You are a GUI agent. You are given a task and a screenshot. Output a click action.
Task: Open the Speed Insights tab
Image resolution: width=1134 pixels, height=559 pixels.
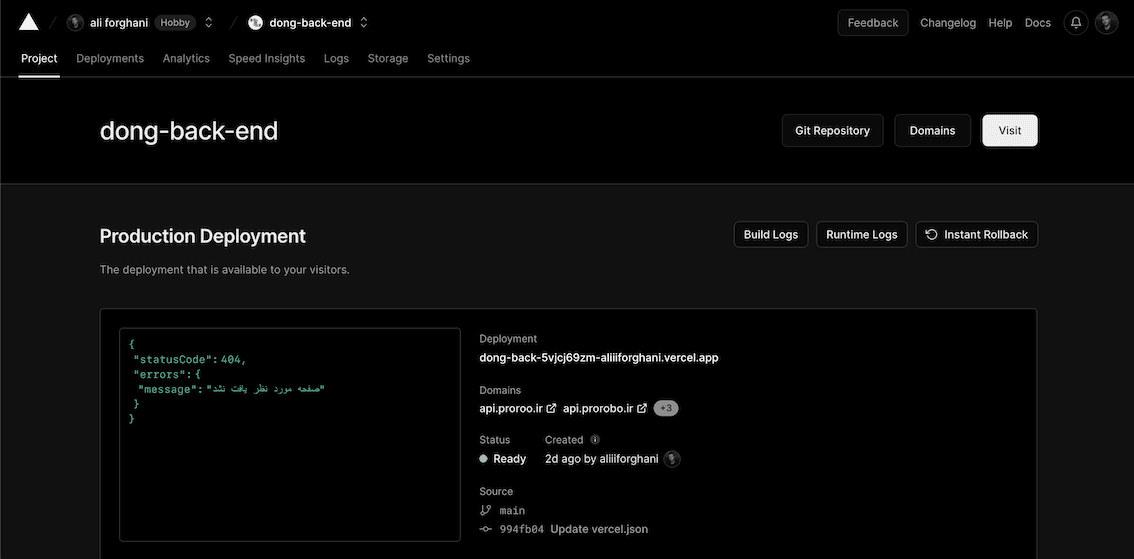click(267, 59)
